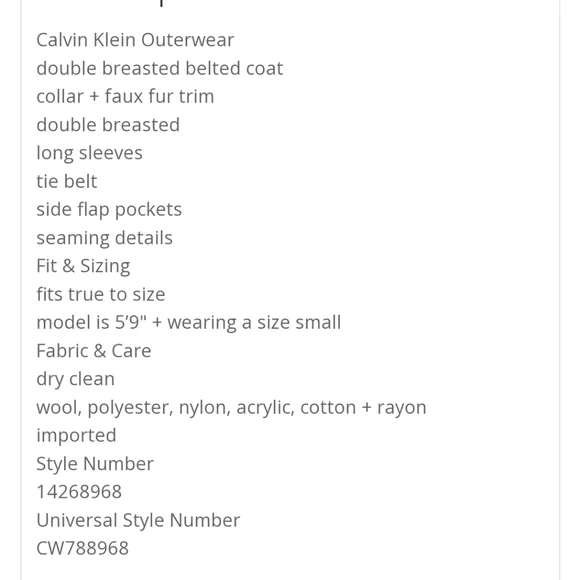
Task: Select the 'long sleeves' detail line
Action: coord(89,153)
